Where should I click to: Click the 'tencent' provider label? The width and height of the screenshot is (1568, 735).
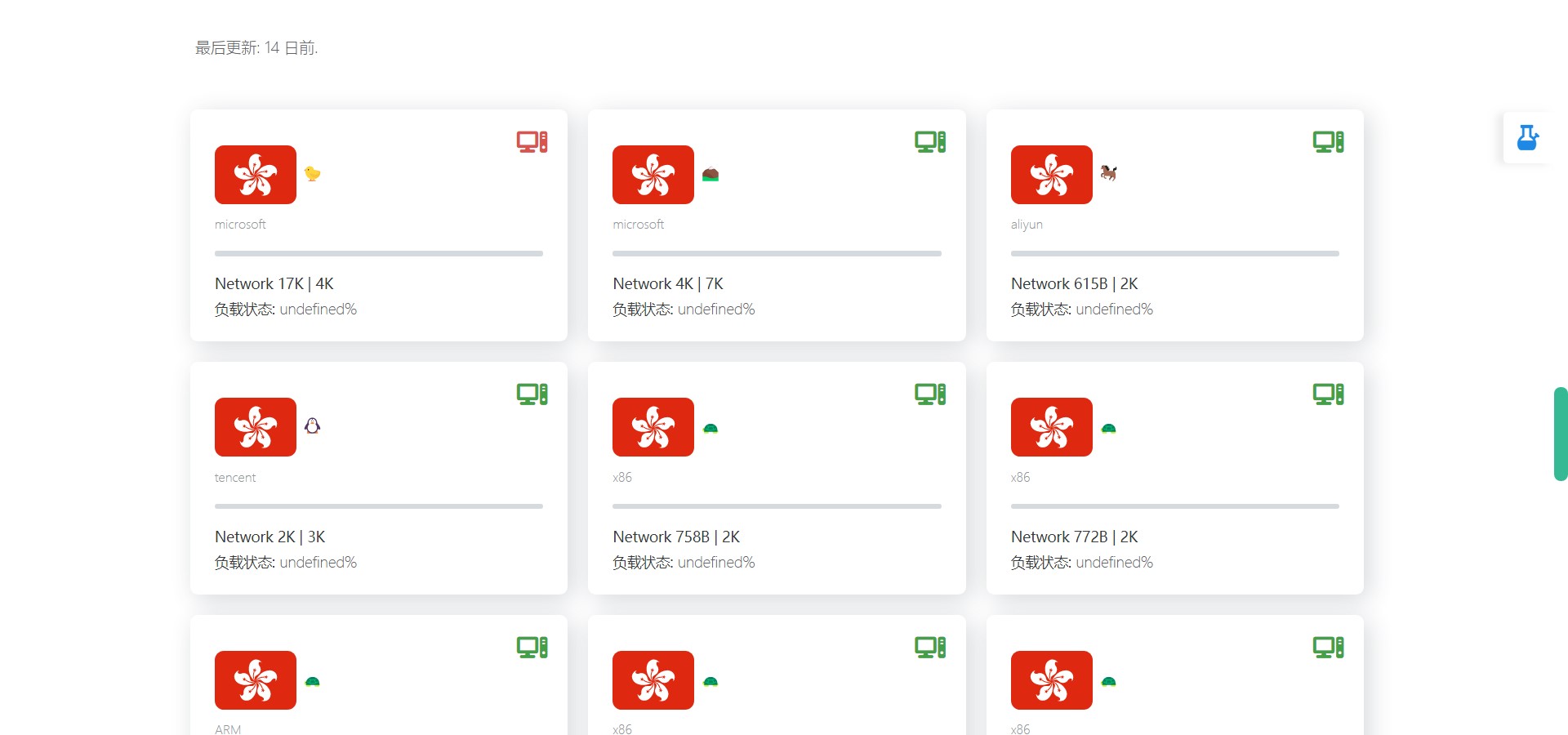[235, 477]
